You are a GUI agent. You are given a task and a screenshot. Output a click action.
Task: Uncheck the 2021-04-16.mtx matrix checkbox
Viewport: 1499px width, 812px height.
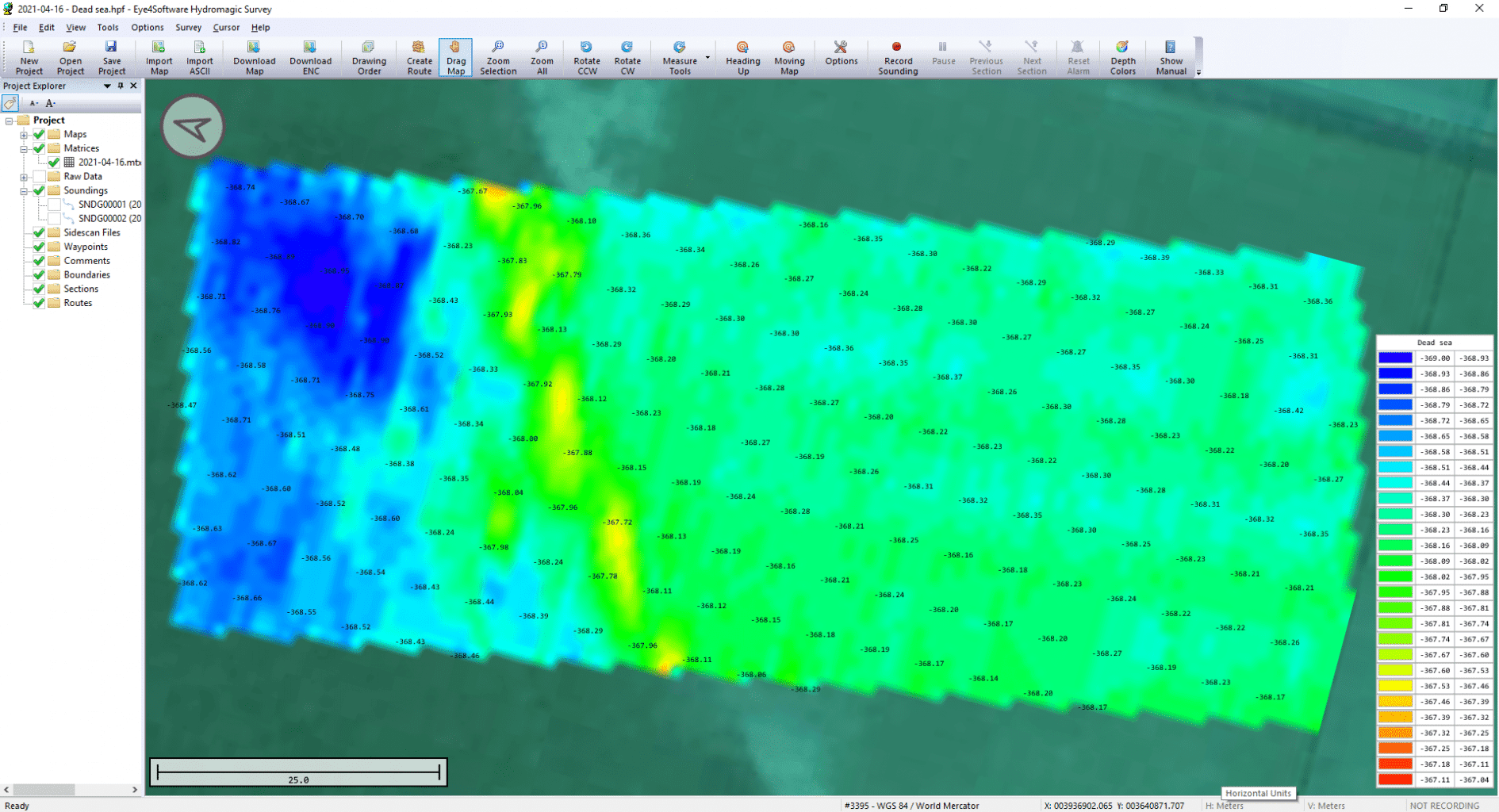click(x=54, y=163)
